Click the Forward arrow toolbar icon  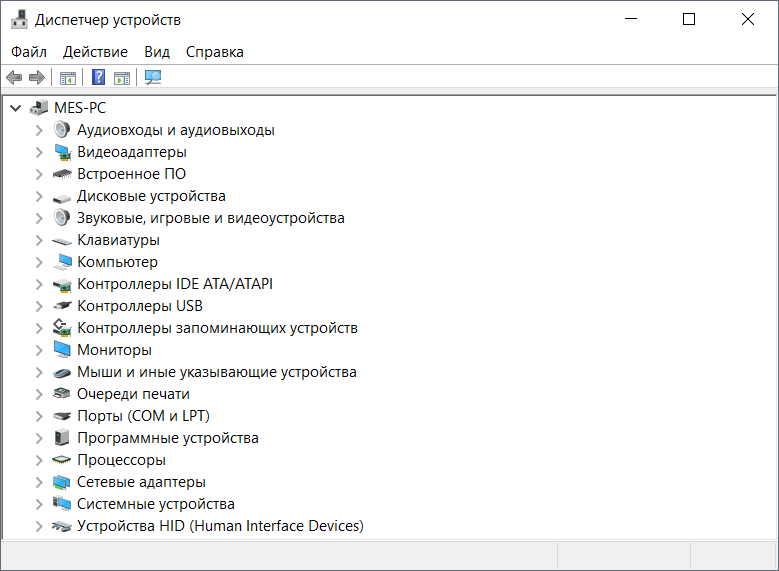(x=37, y=78)
